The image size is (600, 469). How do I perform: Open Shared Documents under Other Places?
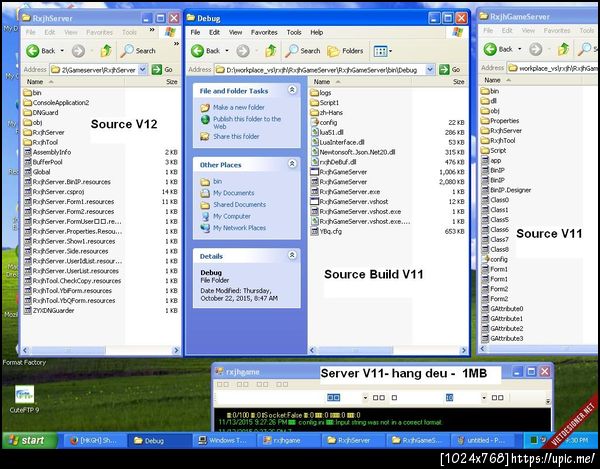tap(240, 204)
